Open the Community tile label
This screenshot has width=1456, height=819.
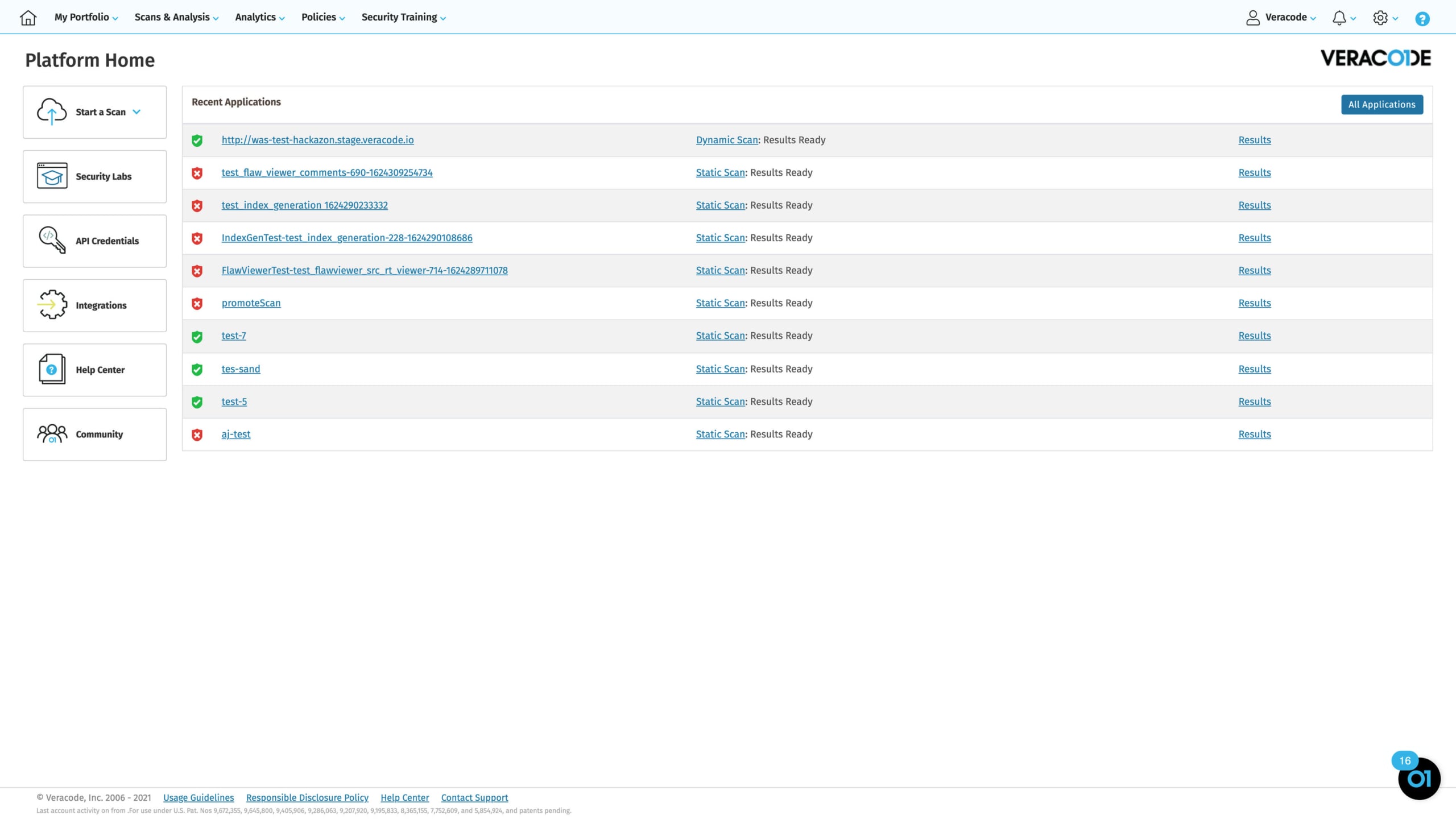pyautogui.click(x=99, y=434)
